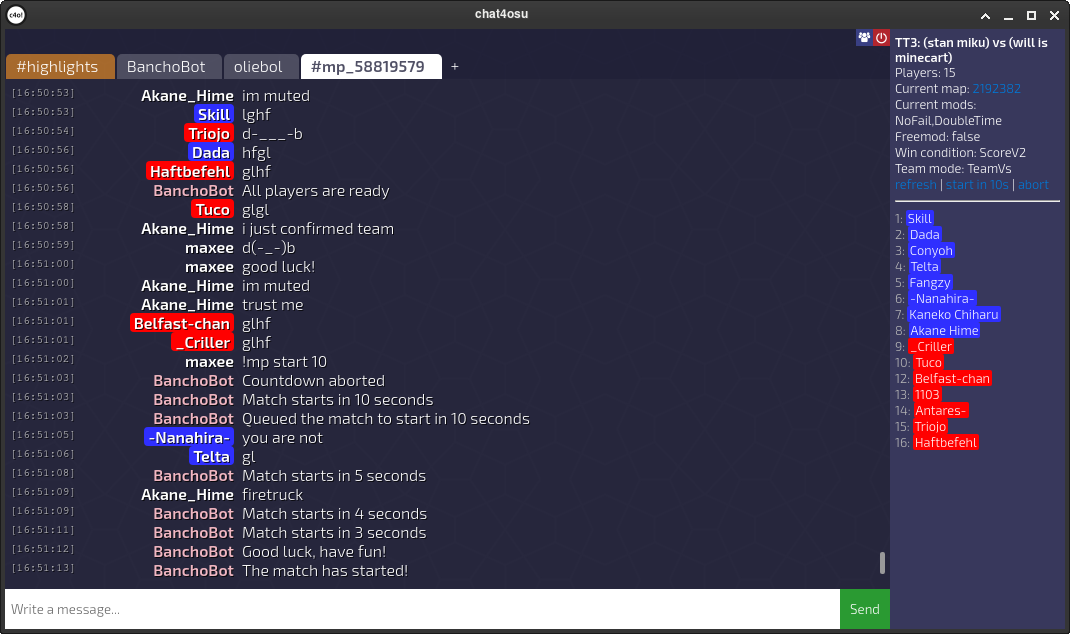Image resolution: width=1070 pixels, height=634 pixels.
Task: Click the roll-up arrow in title bar
Action: tap(985, 15)
